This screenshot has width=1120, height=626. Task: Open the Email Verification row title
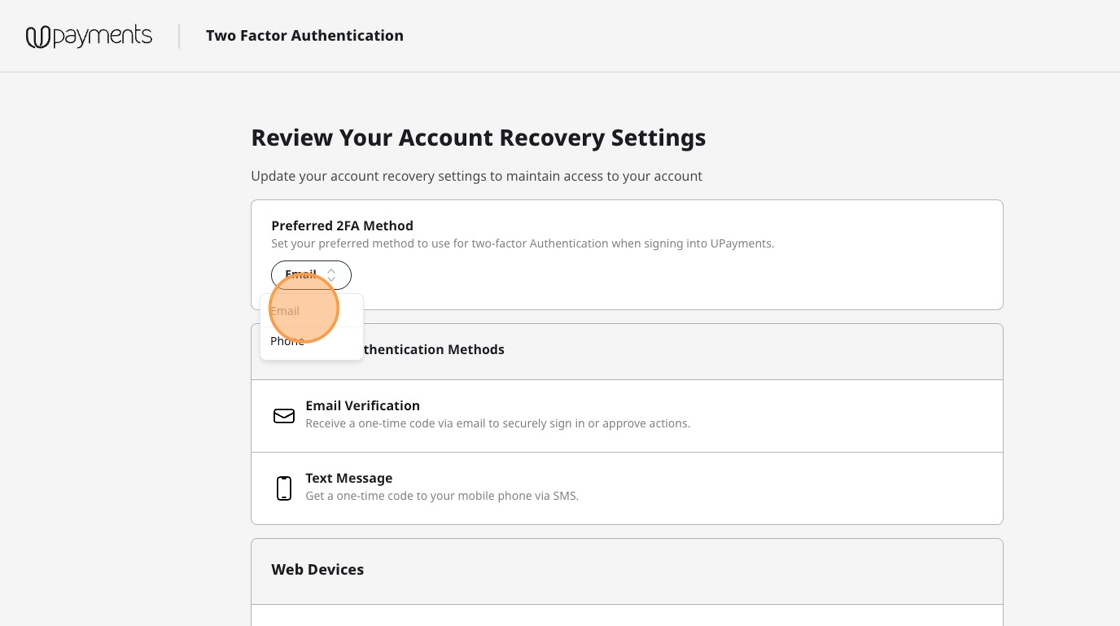tap(362, 405)
